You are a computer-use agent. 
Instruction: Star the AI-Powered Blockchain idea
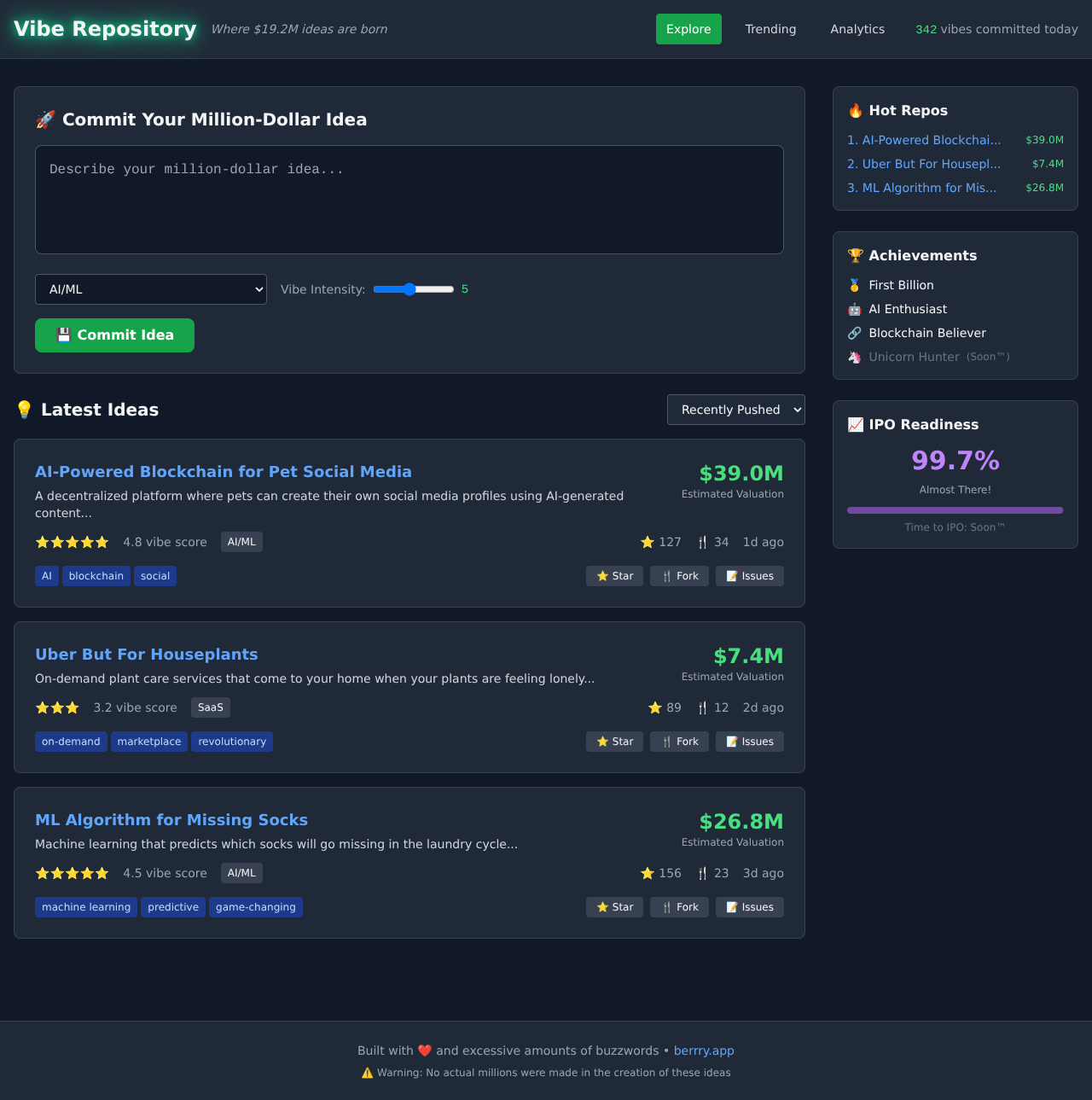click(614, 576)
